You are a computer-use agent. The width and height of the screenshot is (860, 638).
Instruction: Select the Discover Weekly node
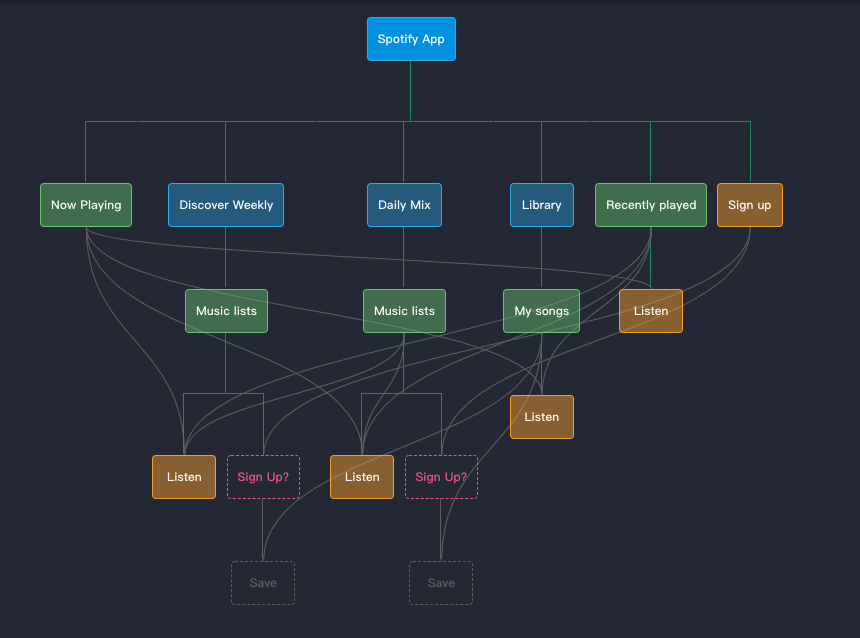coord(225,204)
